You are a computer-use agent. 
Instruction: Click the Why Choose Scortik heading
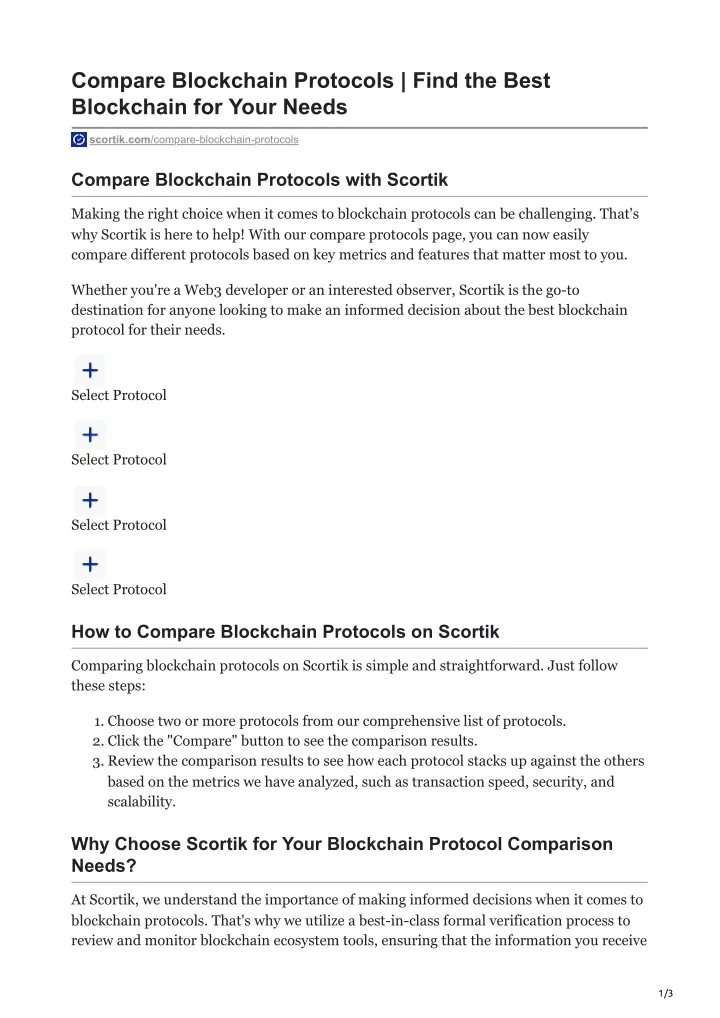coord(342,854)
